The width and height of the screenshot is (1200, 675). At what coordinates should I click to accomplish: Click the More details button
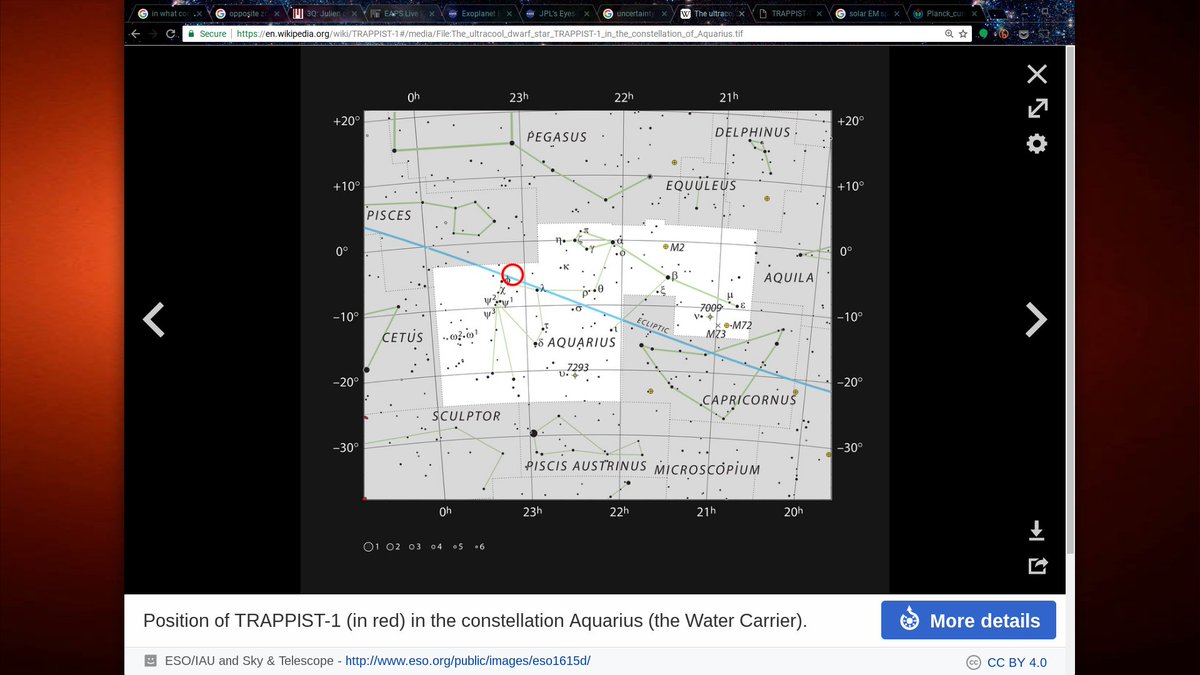point(968,620)
